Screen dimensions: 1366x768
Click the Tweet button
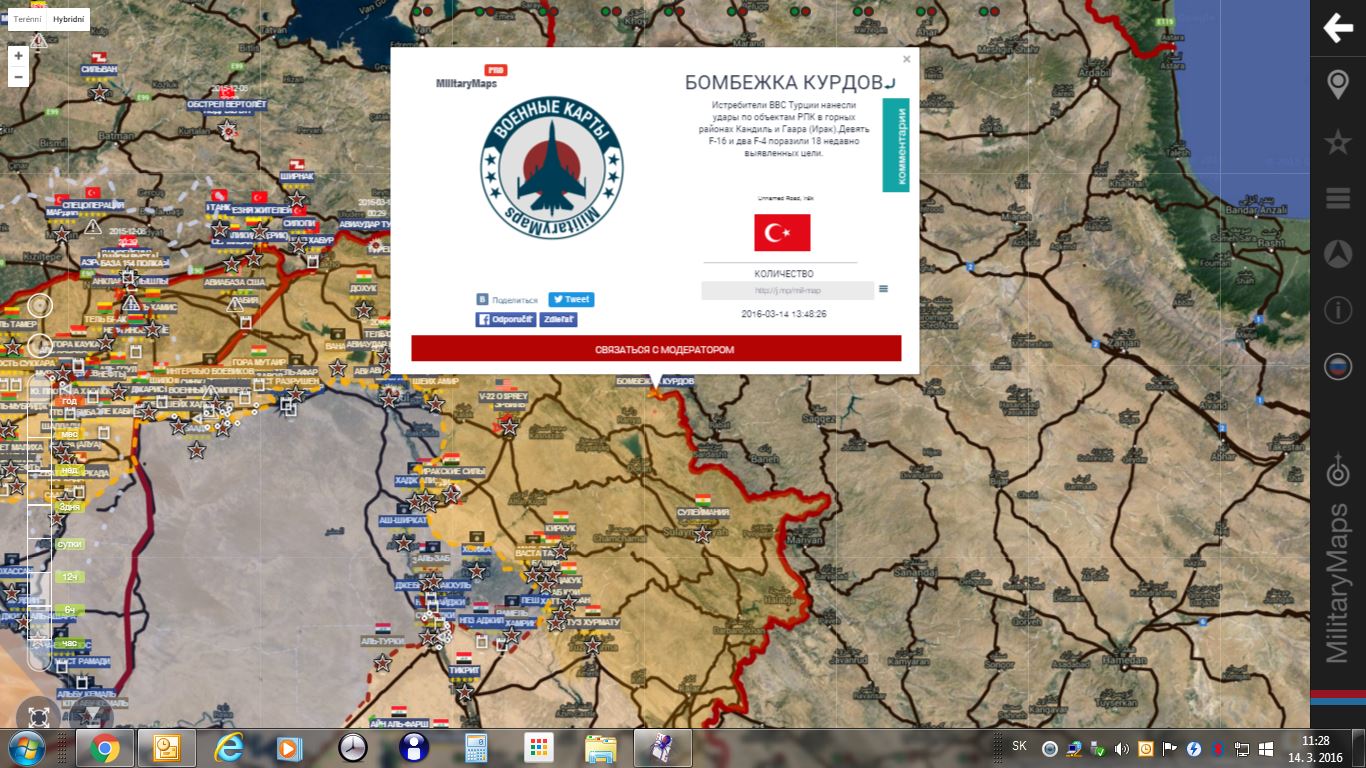pos(571,299)
